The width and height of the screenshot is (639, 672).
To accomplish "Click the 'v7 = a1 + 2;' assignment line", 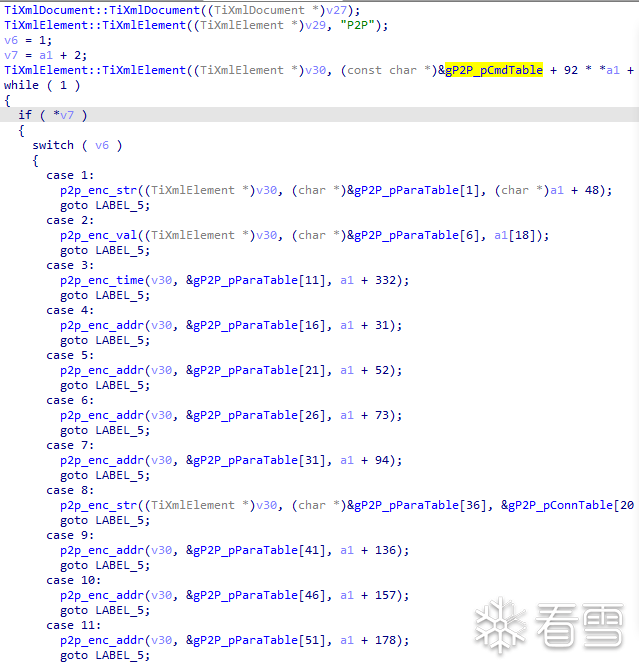I will (x=45, y=55).
